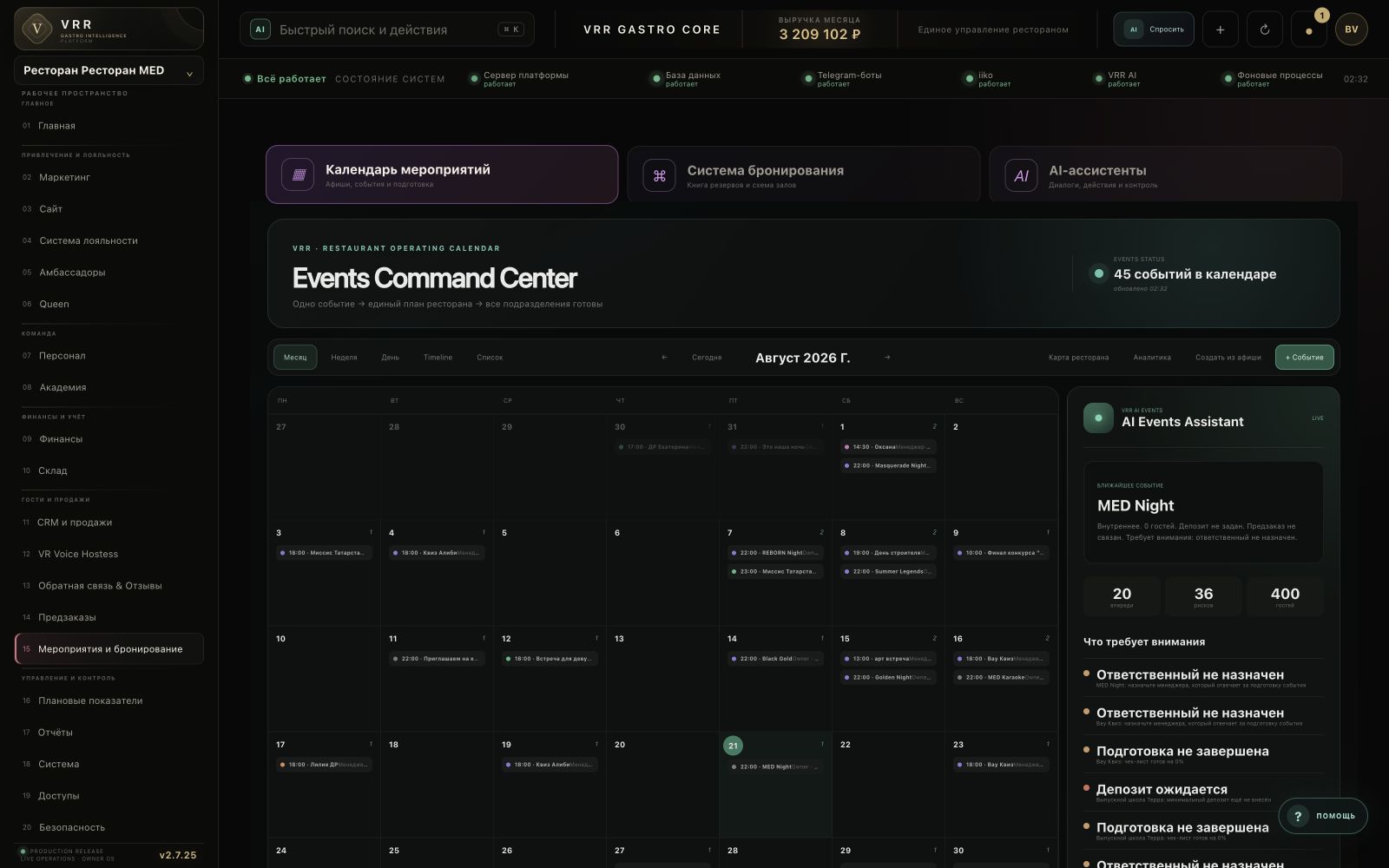Screen dimensions: 1389x868
Task: Open the MED Night nearest event card
Action: click(1203, 512)
